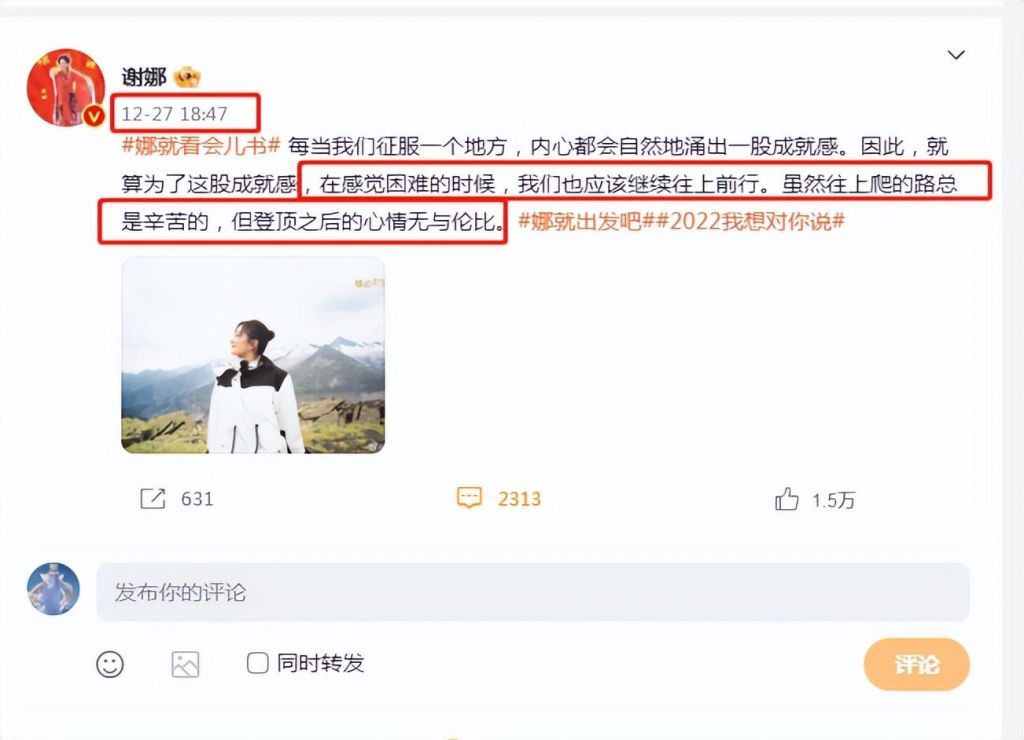Screen dimensions: 1024x740
Task: Click the orange 评论 submit button
Action: [x=916, y=664]
